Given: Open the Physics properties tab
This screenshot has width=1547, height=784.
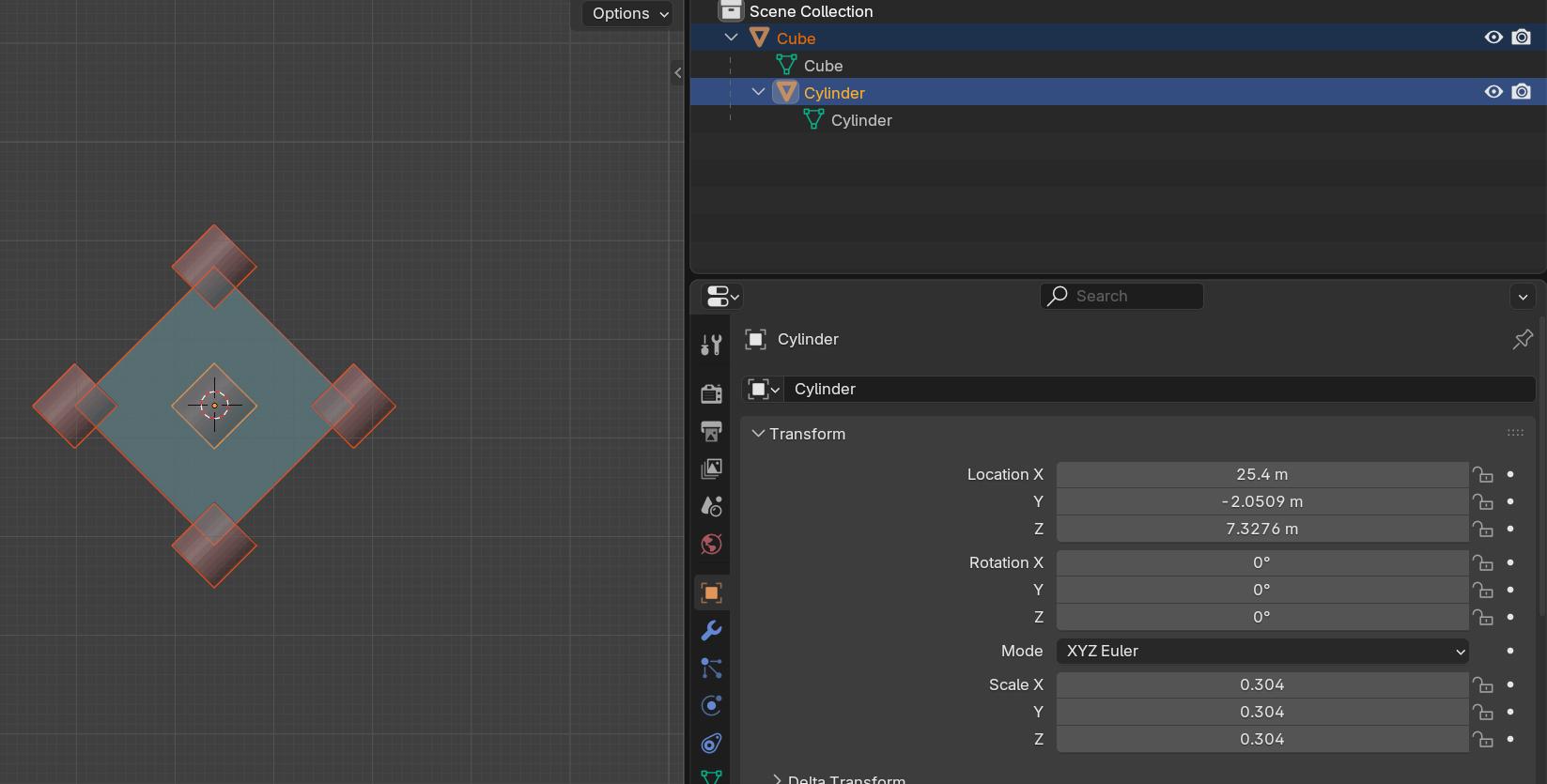Looking at the screenshot, I should (711, 705).
